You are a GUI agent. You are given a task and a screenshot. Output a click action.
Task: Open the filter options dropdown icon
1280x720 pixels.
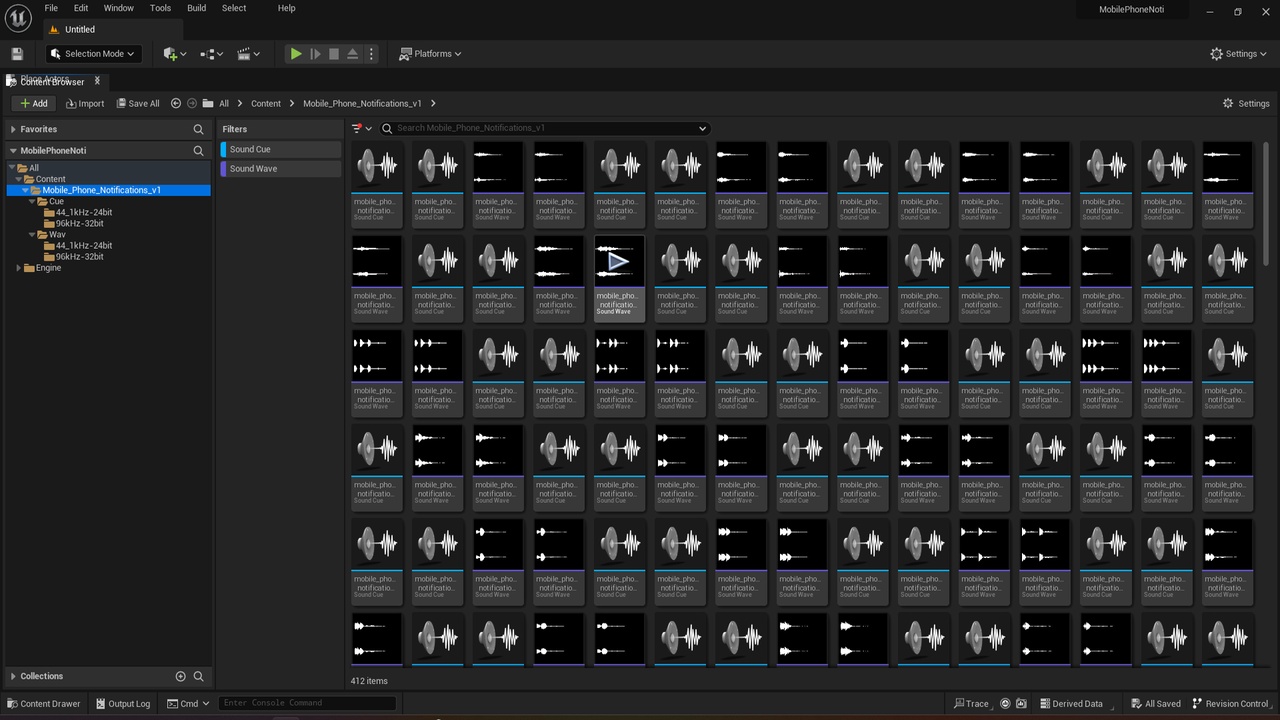pyautogui.click(x=361, y=128)
